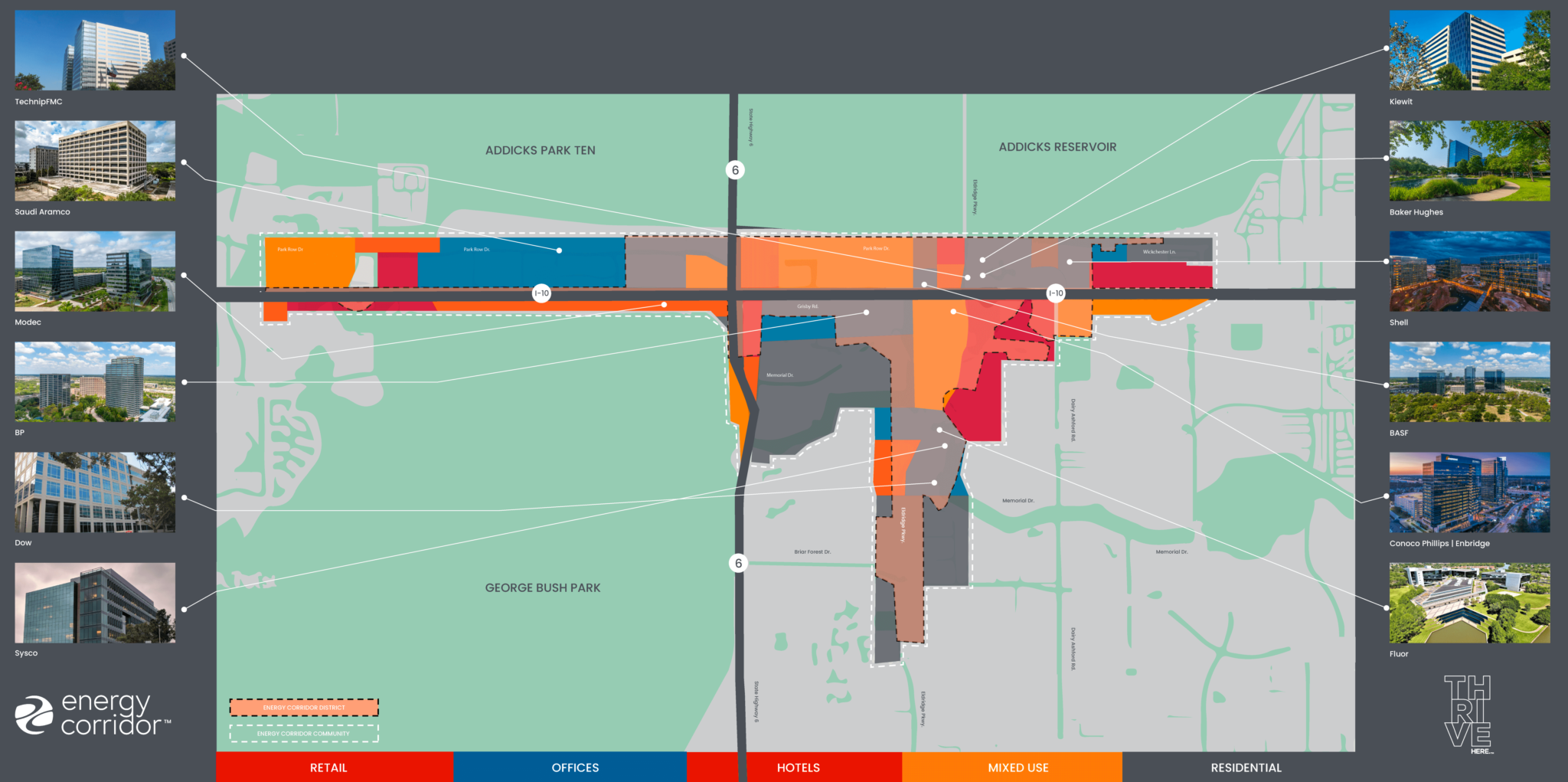Click the Grisby Rd. road label
This screenshot has height=782, width=1568.
[x=808, y=306]
